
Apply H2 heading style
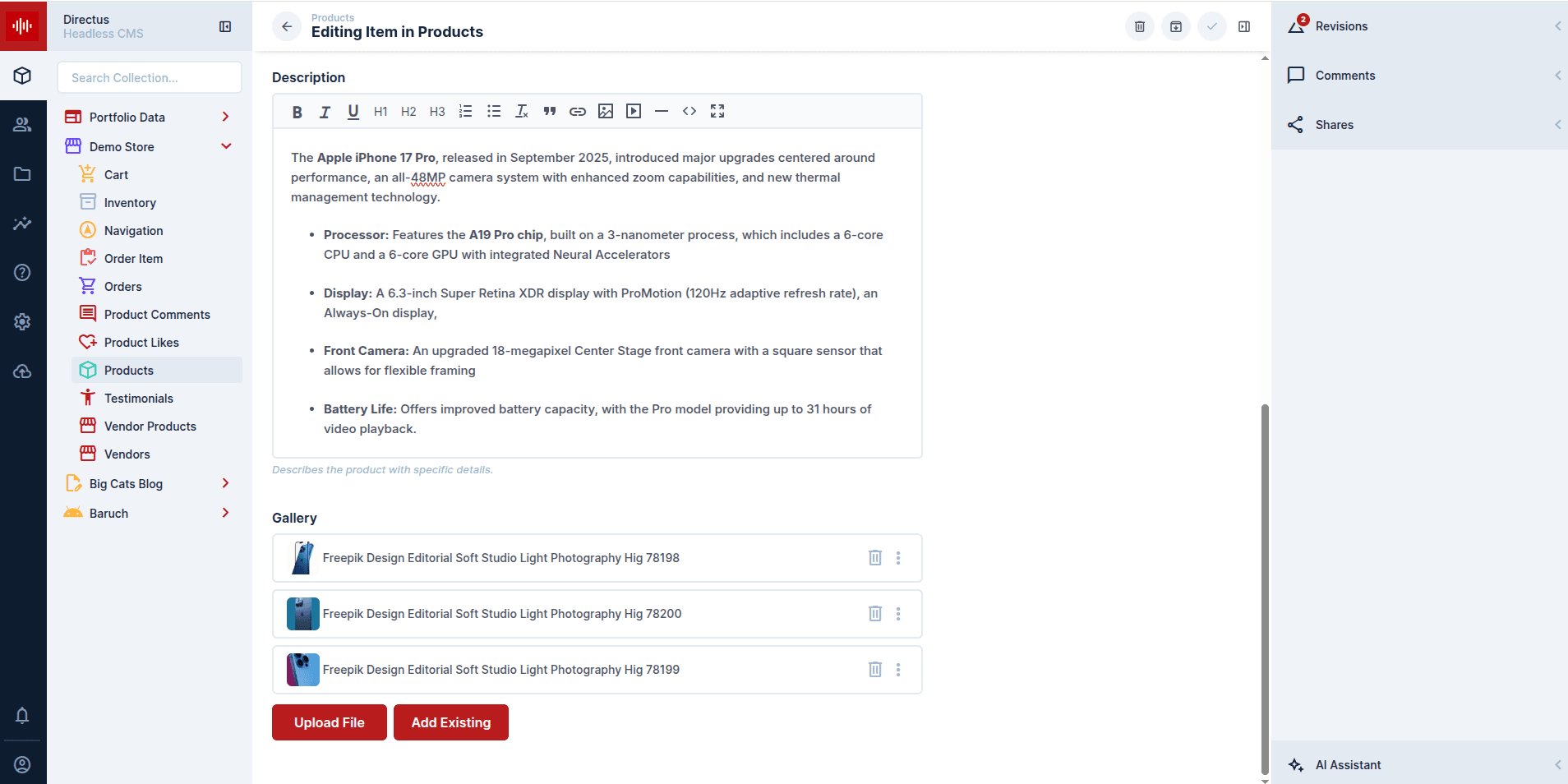[x=408, y=112]
